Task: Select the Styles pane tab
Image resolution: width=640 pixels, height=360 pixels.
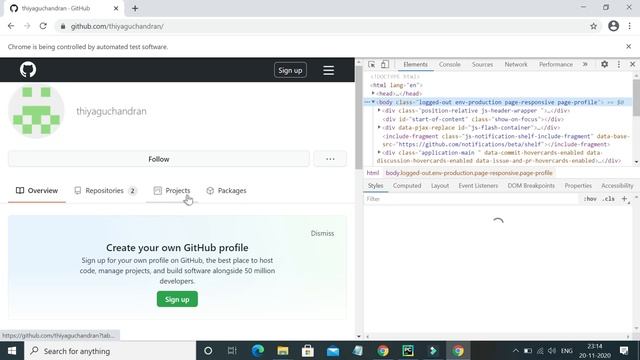Action: (376, 186)
